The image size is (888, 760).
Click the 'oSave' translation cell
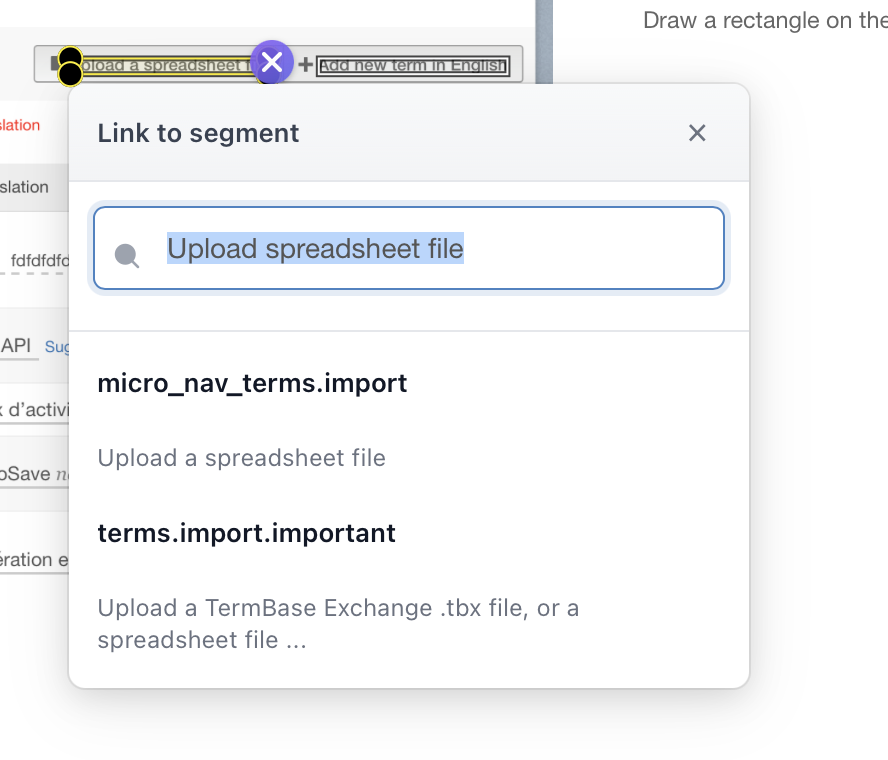coord(24,473)
